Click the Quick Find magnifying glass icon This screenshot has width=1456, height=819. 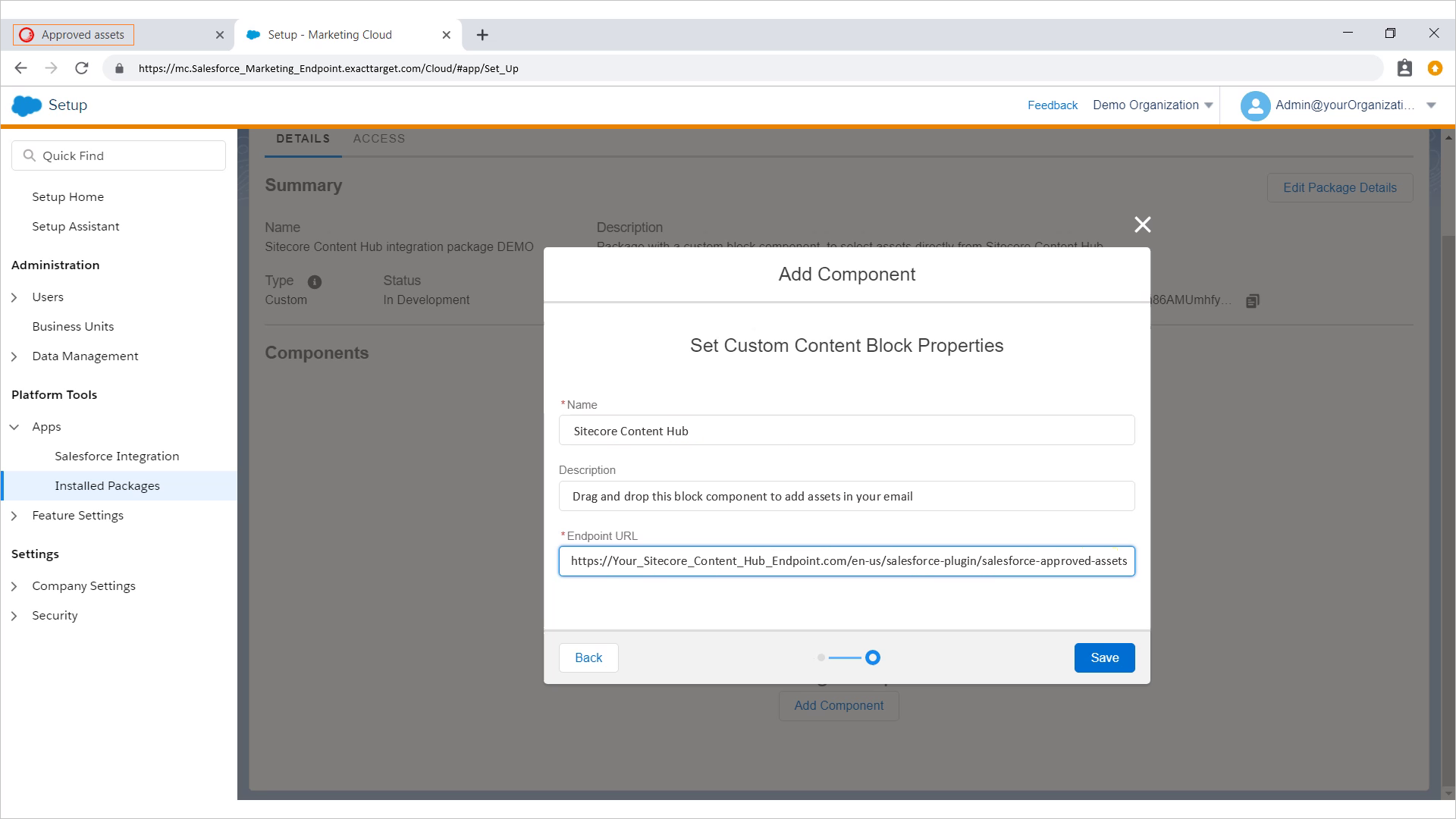point(30,155)
